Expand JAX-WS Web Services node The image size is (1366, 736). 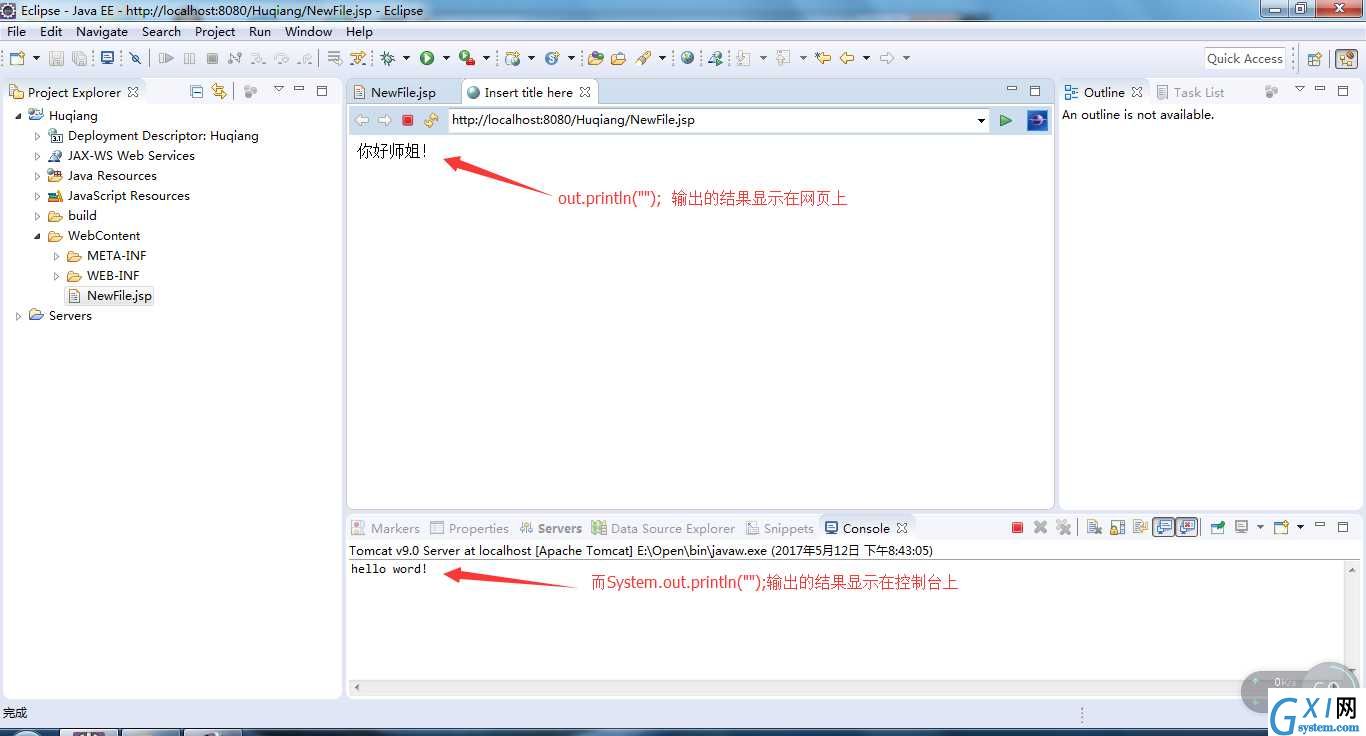(x=38, y=156)
